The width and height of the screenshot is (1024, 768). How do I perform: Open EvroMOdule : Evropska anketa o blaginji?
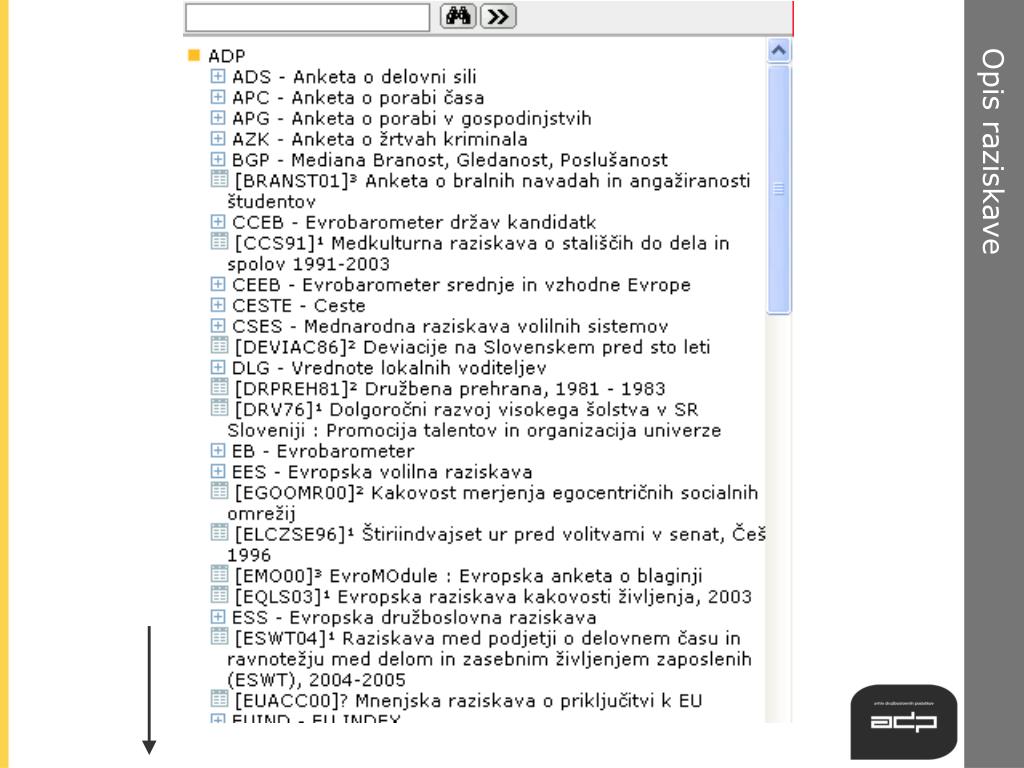(468, 576)
